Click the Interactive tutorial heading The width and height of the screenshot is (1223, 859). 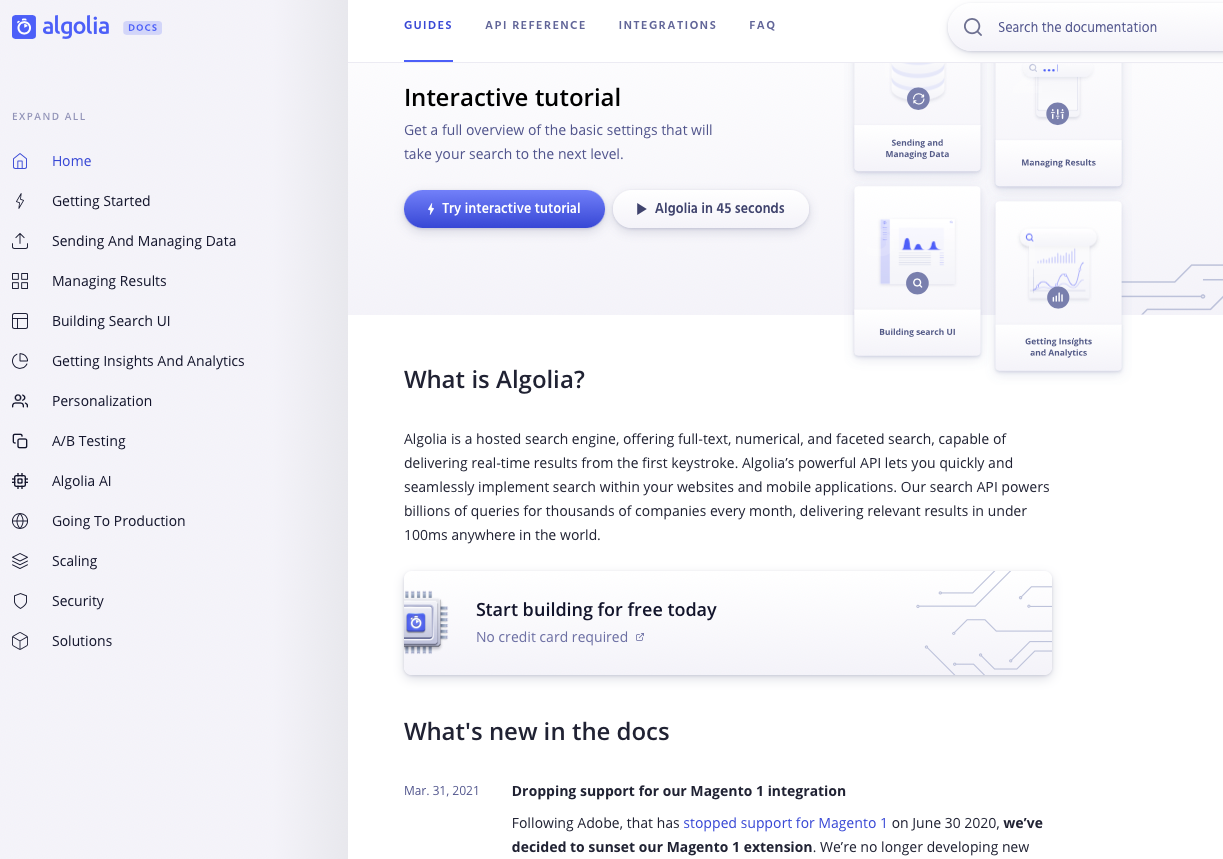coord(512,98)
